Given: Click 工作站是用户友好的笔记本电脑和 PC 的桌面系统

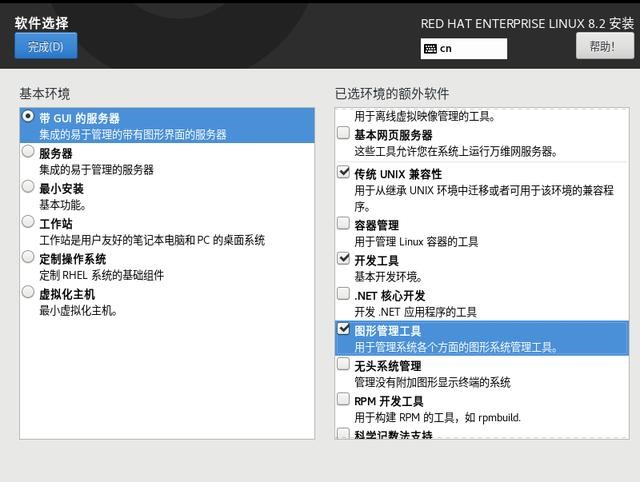Looking at the screenshot, I should pyautogui.click(x=152, y=240).
